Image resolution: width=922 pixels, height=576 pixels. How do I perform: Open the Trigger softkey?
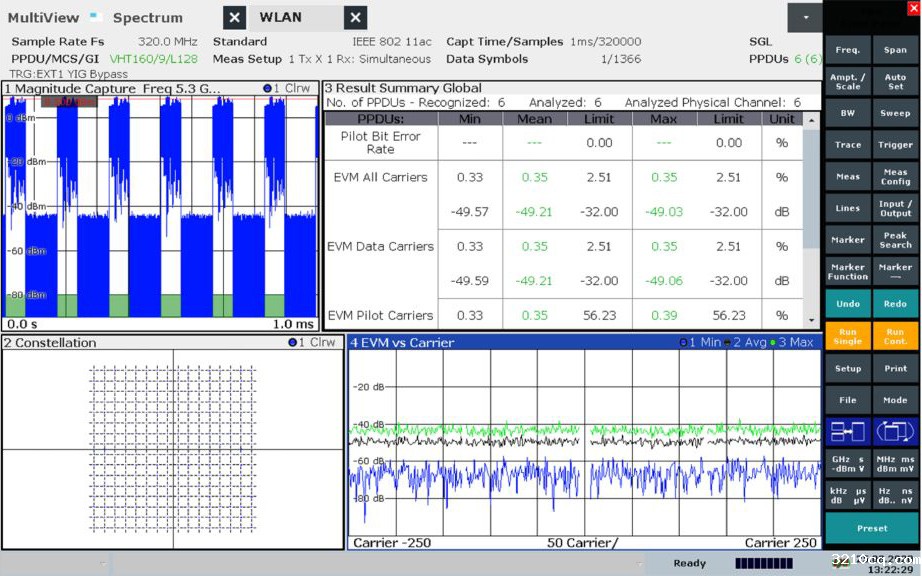point(895,145)
